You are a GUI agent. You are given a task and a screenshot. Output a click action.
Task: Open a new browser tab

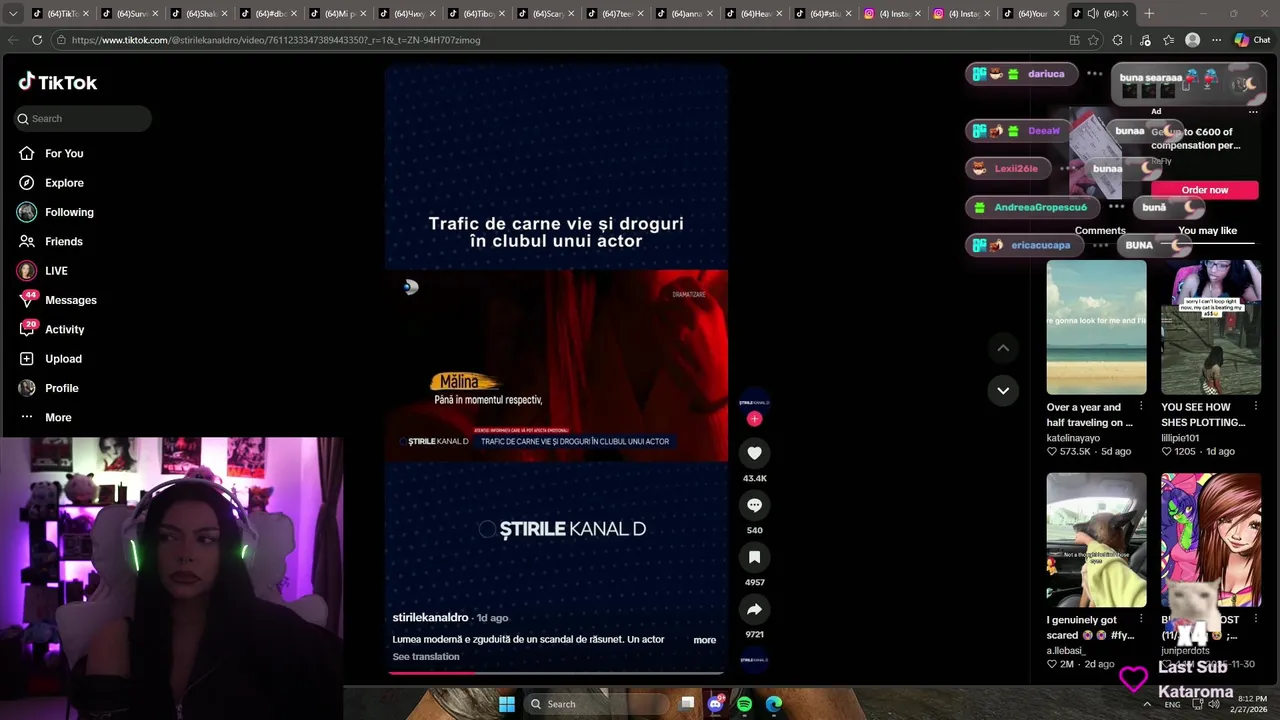[1149, 13]
